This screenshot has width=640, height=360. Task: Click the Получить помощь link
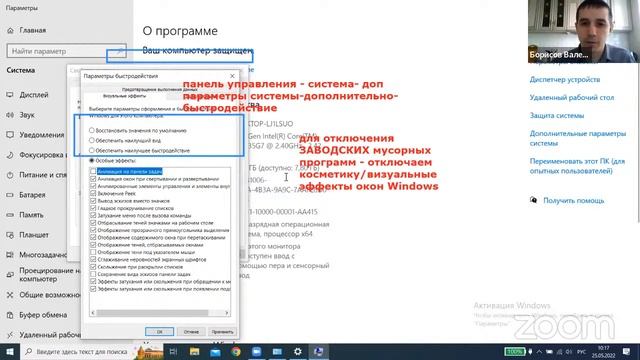point(573,200)
